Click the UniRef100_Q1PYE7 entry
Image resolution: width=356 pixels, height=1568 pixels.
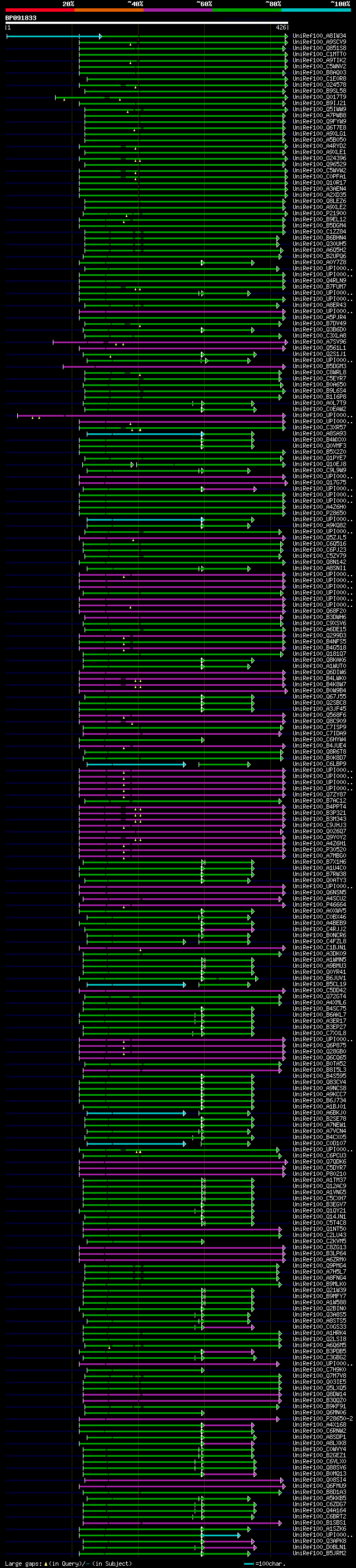click(x=319, y=458)
